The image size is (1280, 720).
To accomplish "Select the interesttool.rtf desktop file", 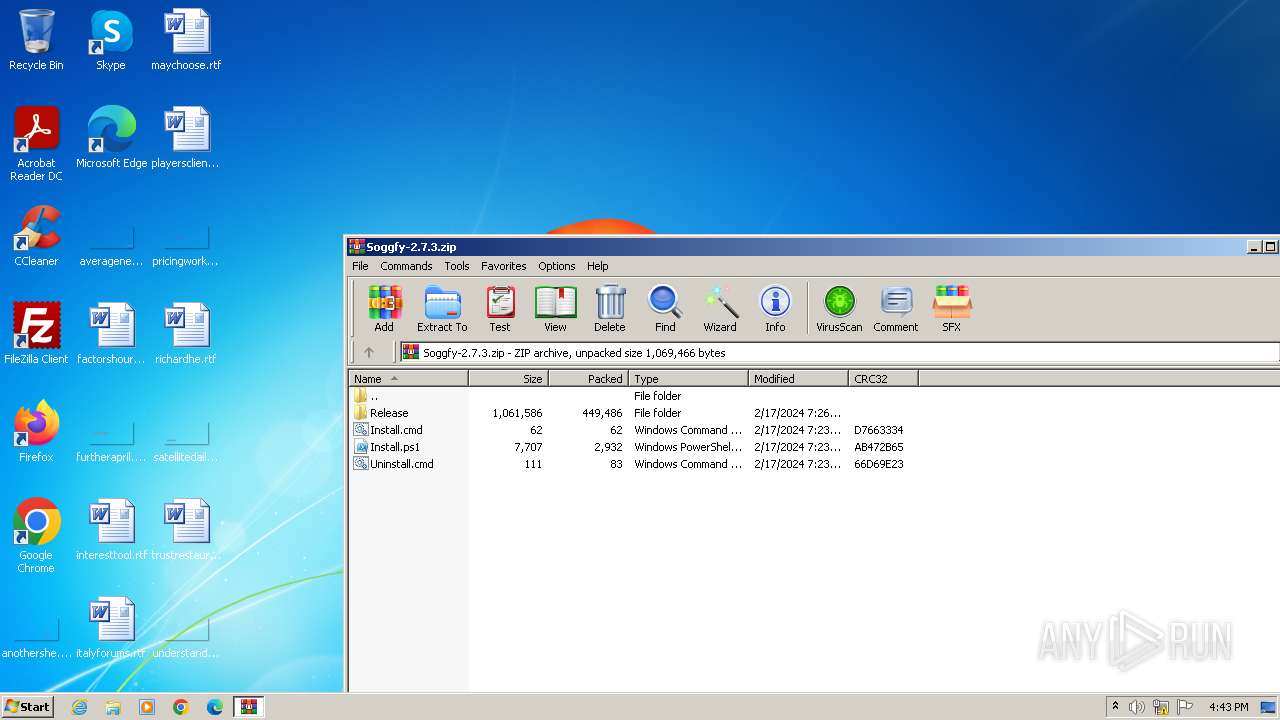I will tap(111, 530).
